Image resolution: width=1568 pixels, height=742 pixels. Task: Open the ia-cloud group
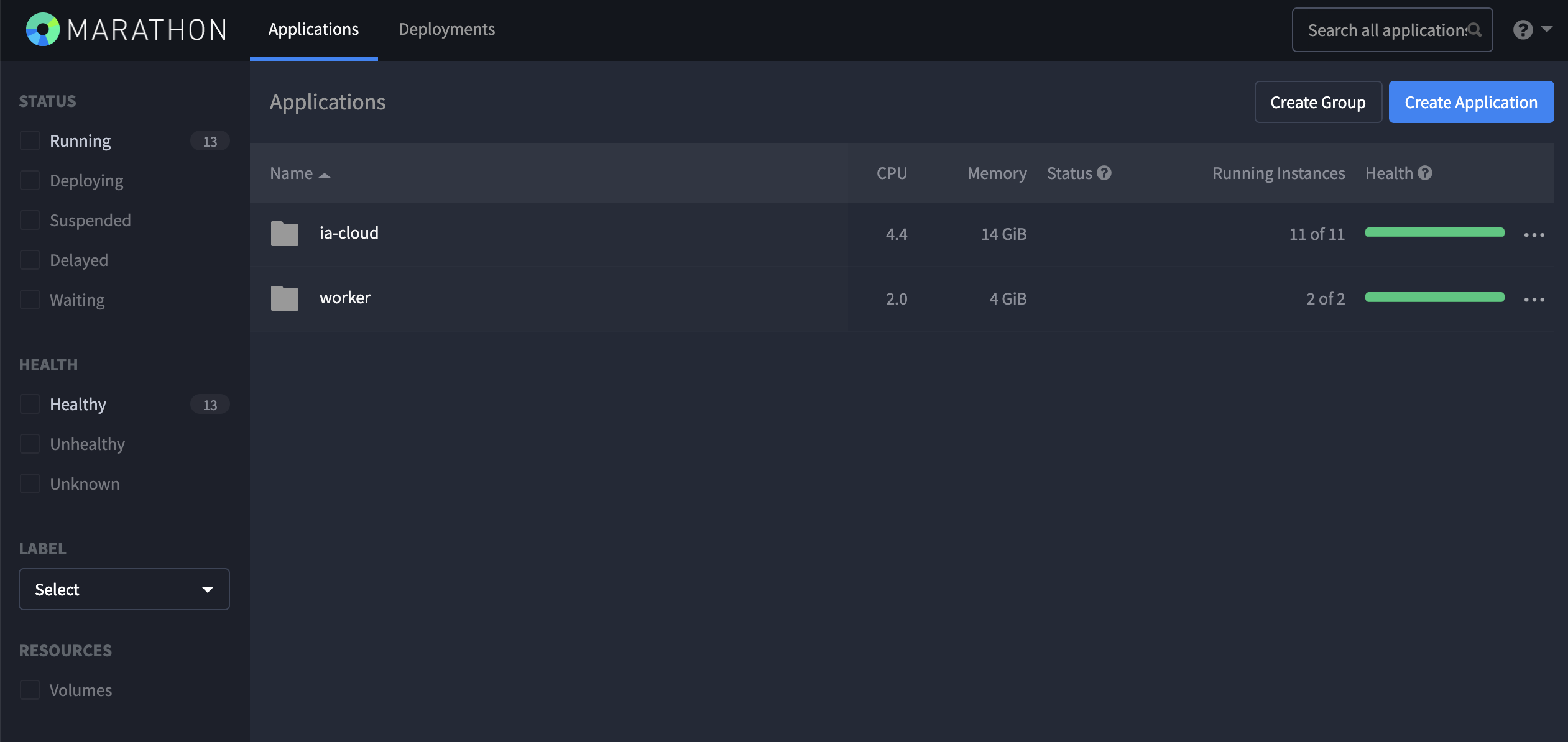349,233
